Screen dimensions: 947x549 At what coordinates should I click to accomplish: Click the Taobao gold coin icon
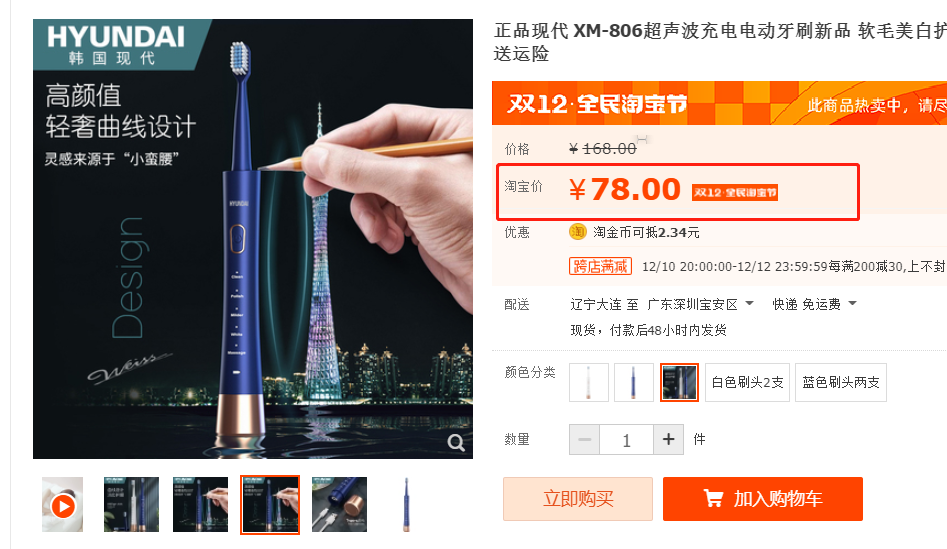click(x=578, y=232)
